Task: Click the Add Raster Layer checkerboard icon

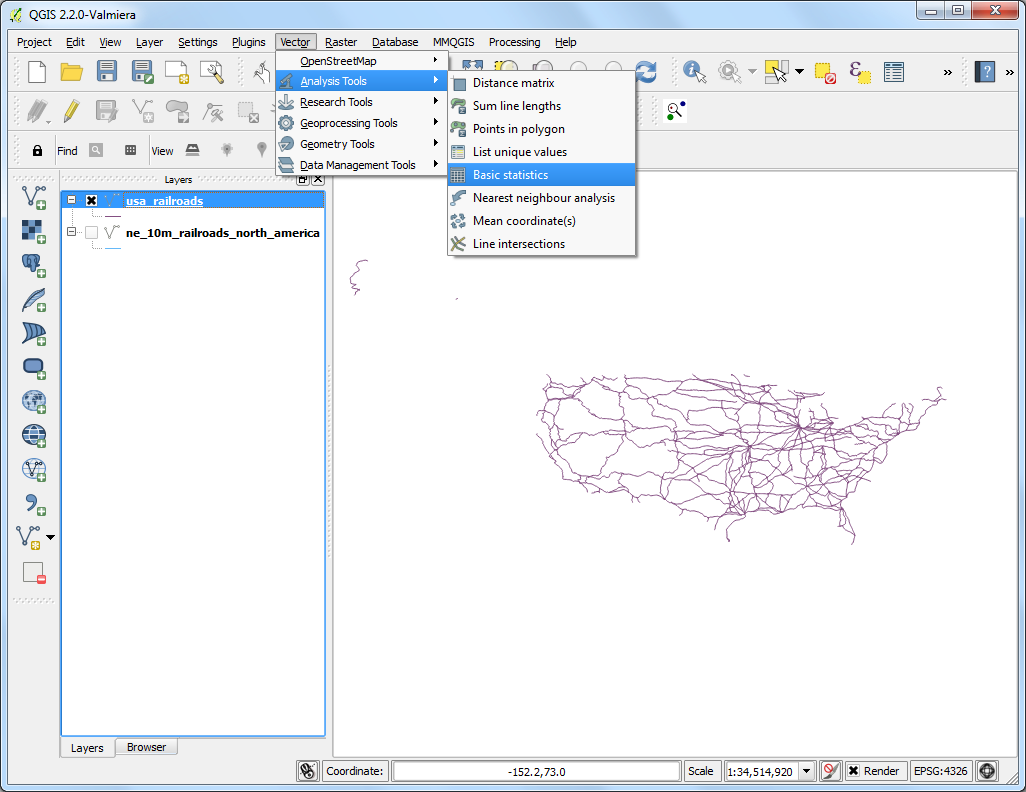Action: click(33, 231)
